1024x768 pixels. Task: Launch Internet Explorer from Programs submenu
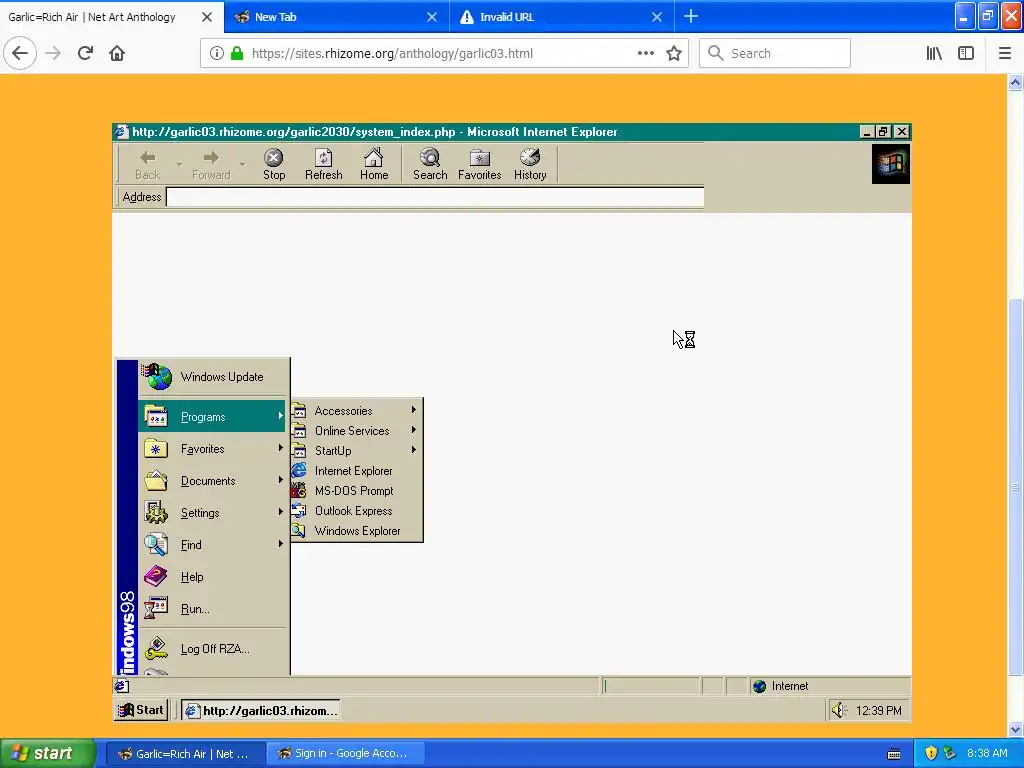356,471
